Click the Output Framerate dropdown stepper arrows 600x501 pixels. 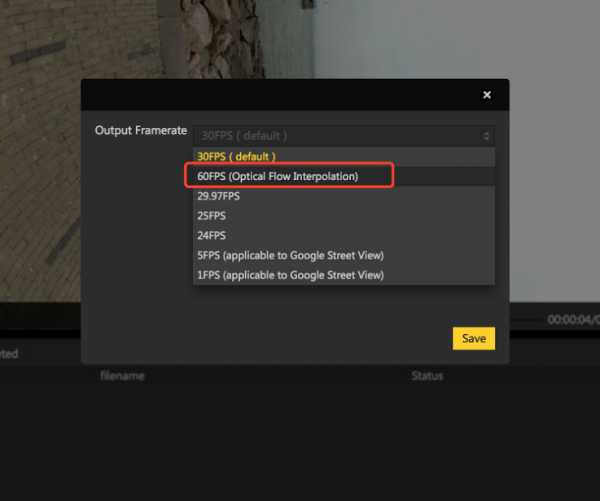487,136
